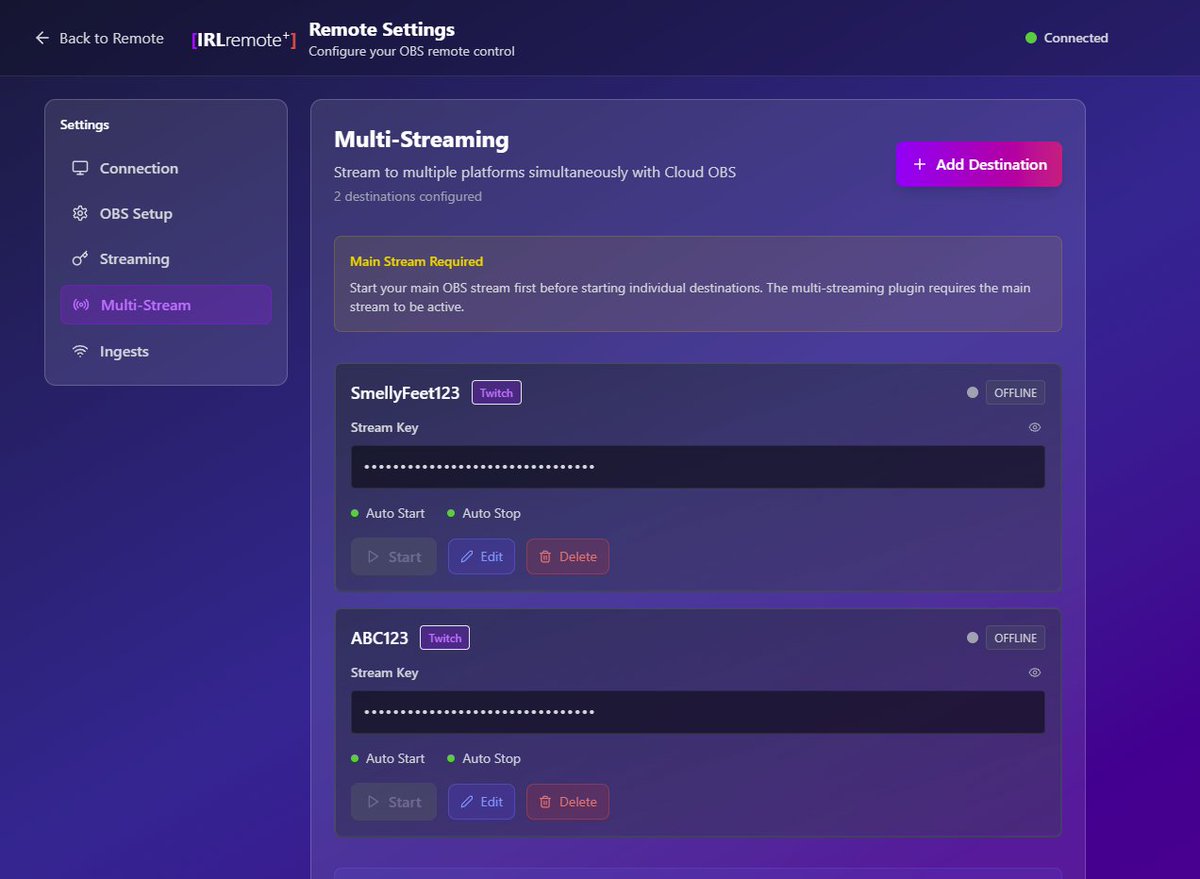1200x879 pixels.
Task: Open the Connection settings section
Action: [166, 168]
